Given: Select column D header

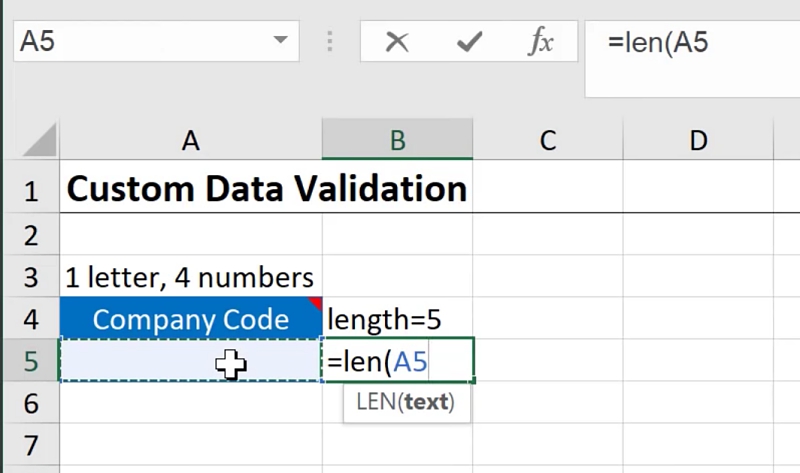Looking at the screenshot, I should 698,141.
